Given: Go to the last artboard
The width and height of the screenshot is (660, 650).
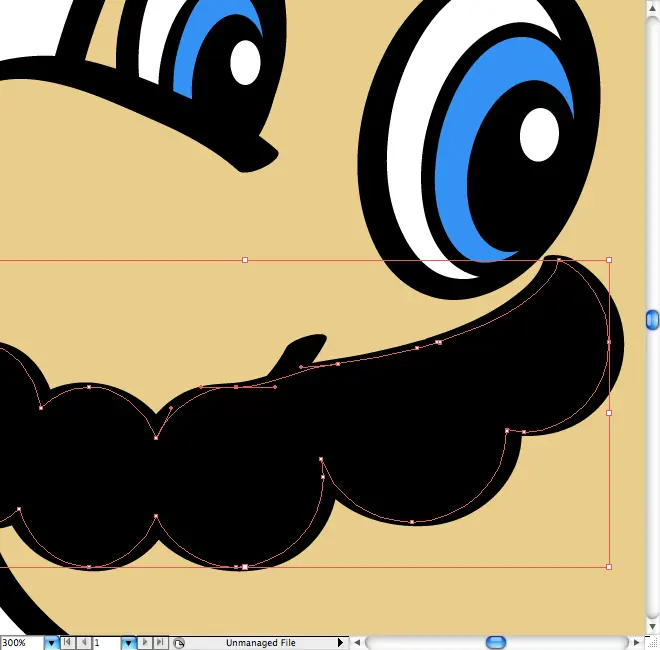Looking at the screenshot, I should (160, 642).
